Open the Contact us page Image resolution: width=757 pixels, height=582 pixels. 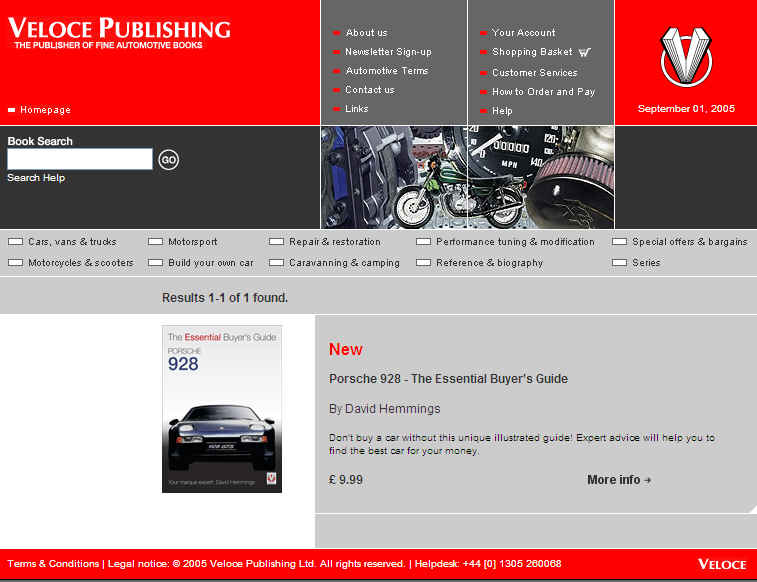[370, 90]
